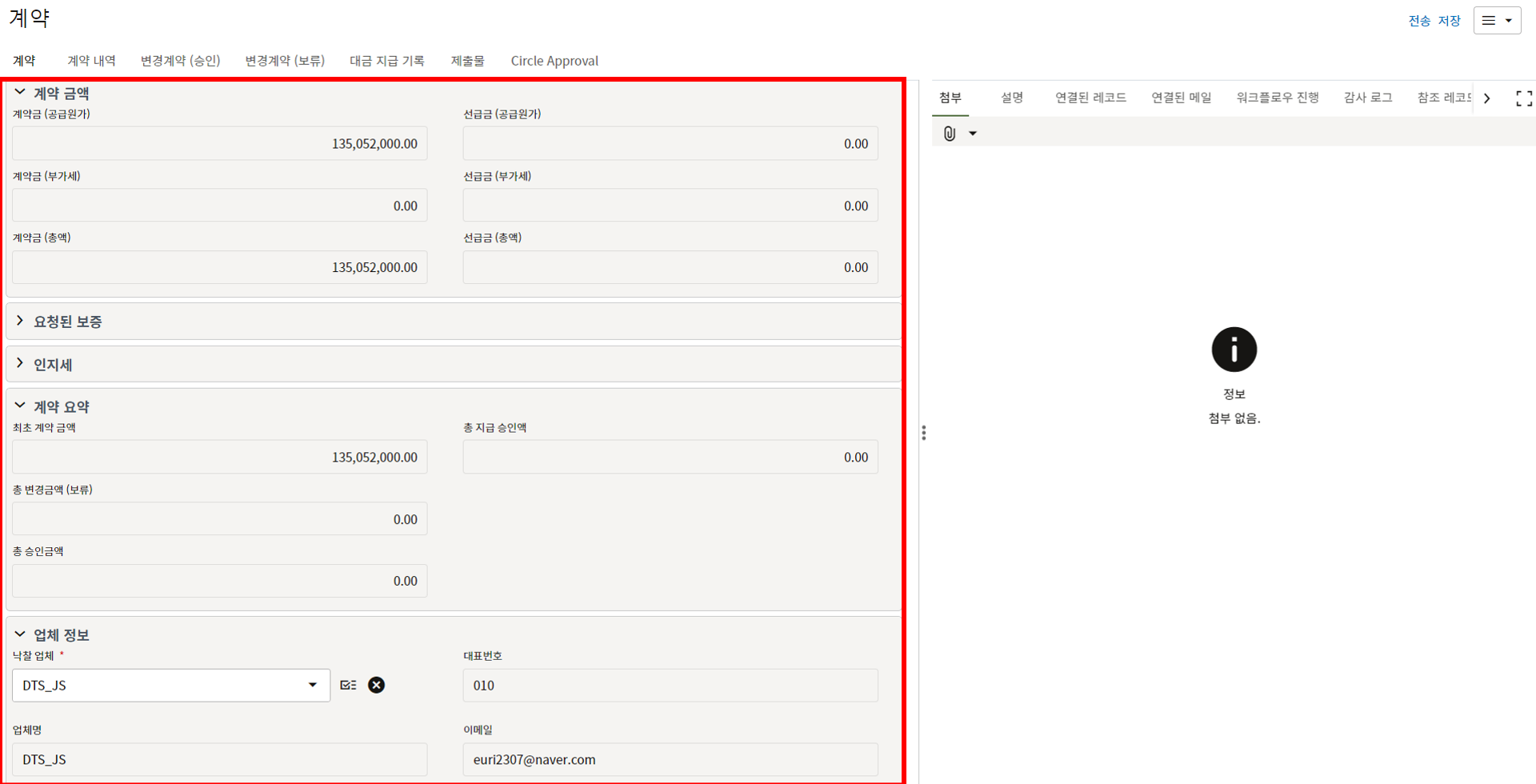
Task: Expand the 요청된 보증 section
Action: coord(20,321)
